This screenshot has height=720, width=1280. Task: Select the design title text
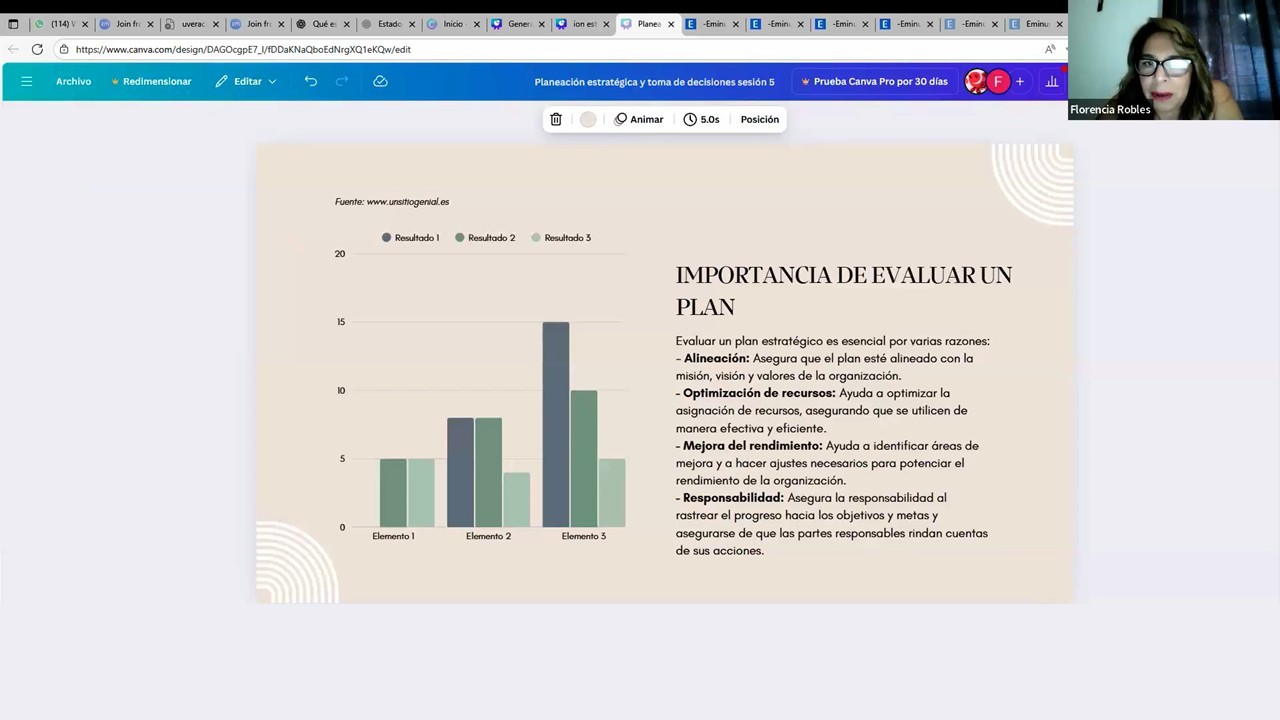tap(654, 82)
